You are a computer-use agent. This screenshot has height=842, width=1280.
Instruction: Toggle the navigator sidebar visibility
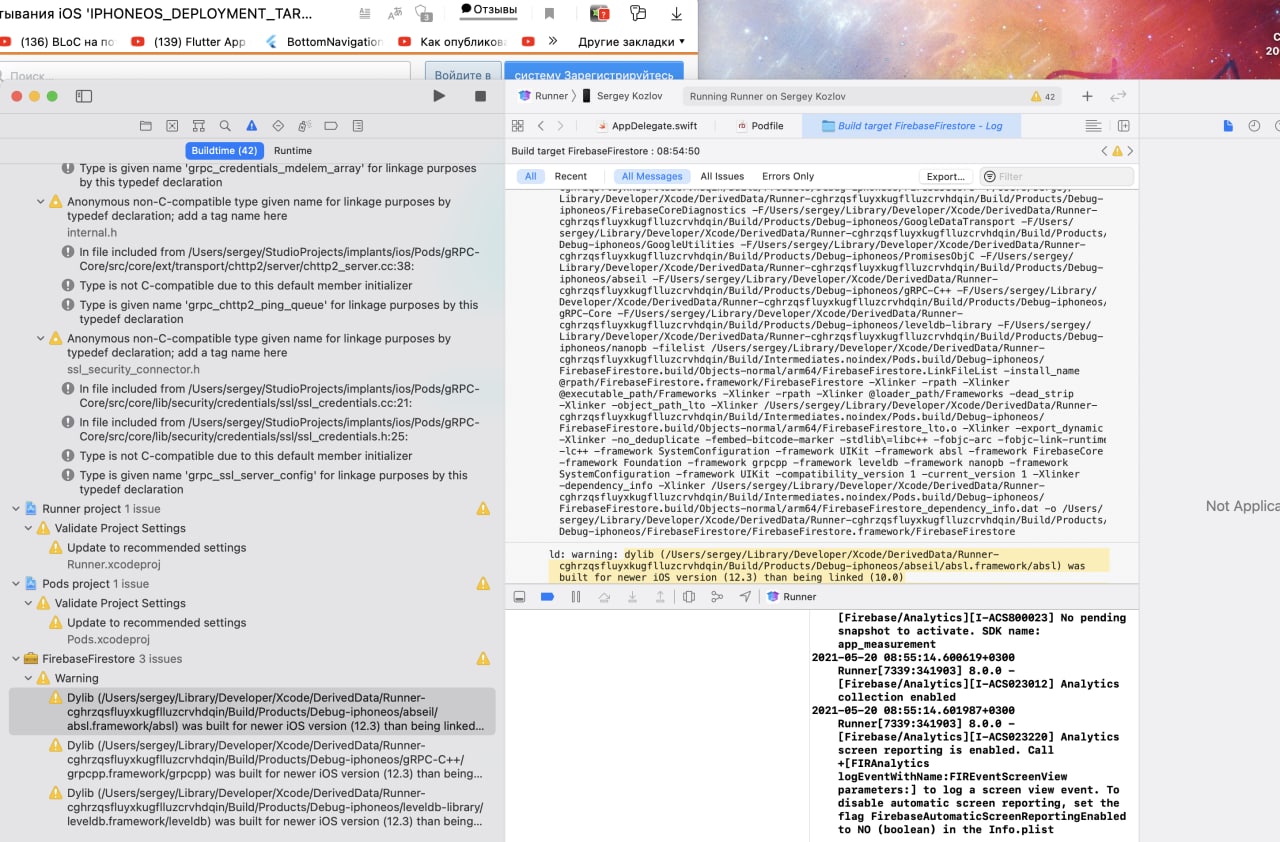(x=84, y=96)
